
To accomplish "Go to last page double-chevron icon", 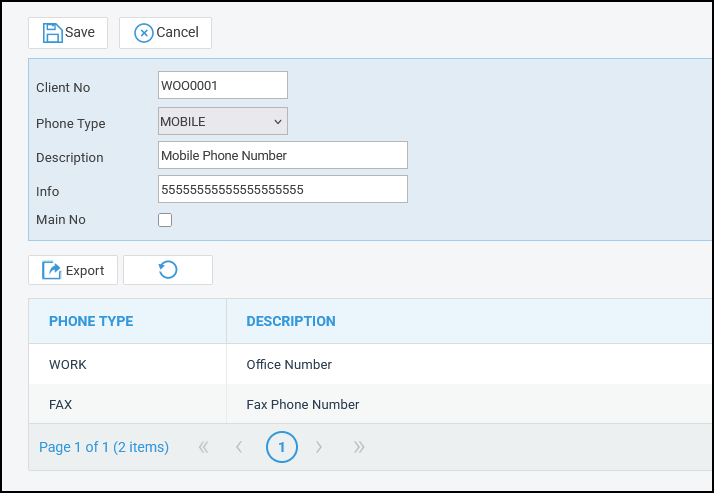I will 359,447.
